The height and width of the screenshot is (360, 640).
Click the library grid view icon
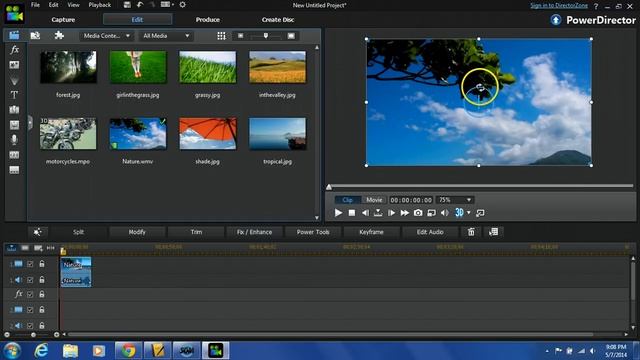[221, 36]
